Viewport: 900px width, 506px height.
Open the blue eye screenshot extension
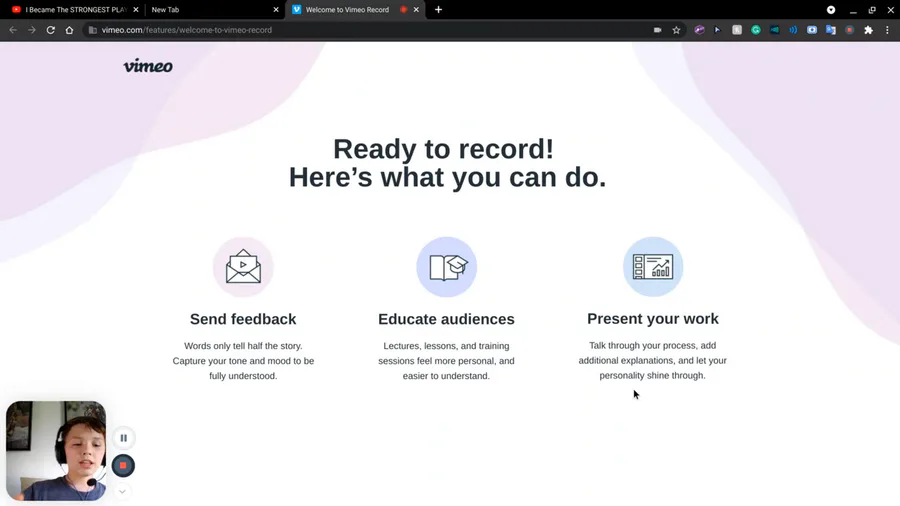point(812,30)
